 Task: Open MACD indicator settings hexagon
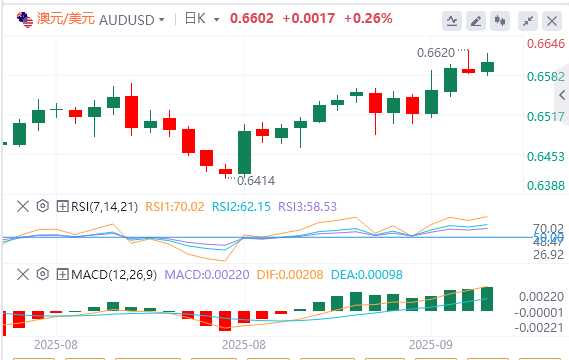tap(42, 274)
